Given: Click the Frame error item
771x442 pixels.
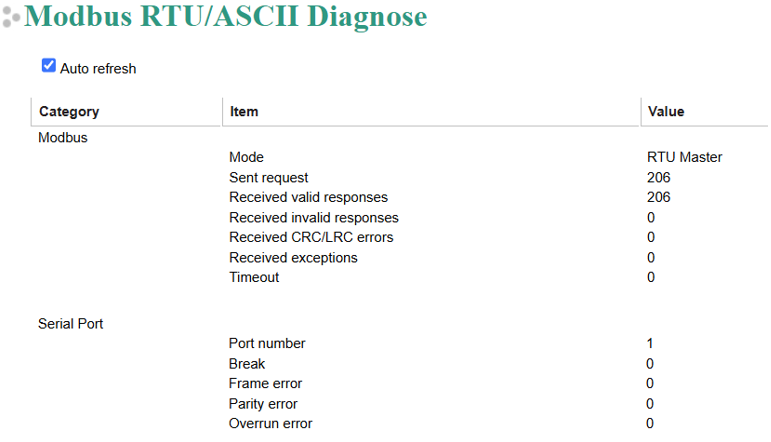Looking at the screenshot, I should (x=265, y=383).
